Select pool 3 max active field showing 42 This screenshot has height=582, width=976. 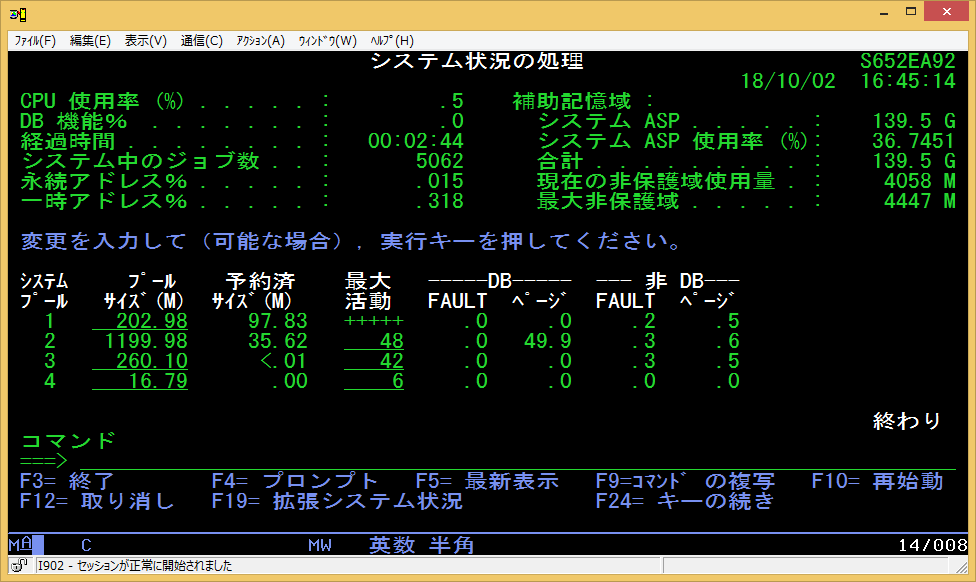point(374,361)
